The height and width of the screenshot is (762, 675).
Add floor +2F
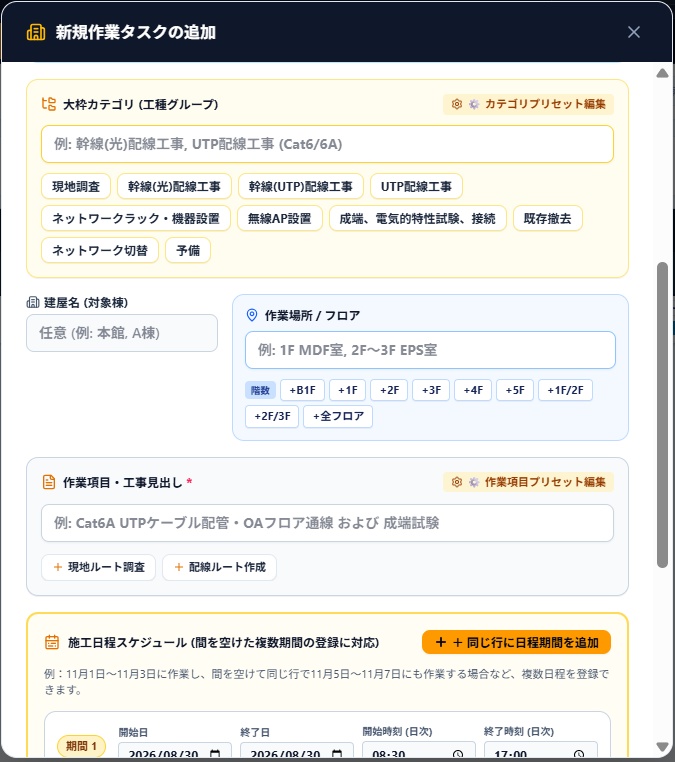coord(389,390)
